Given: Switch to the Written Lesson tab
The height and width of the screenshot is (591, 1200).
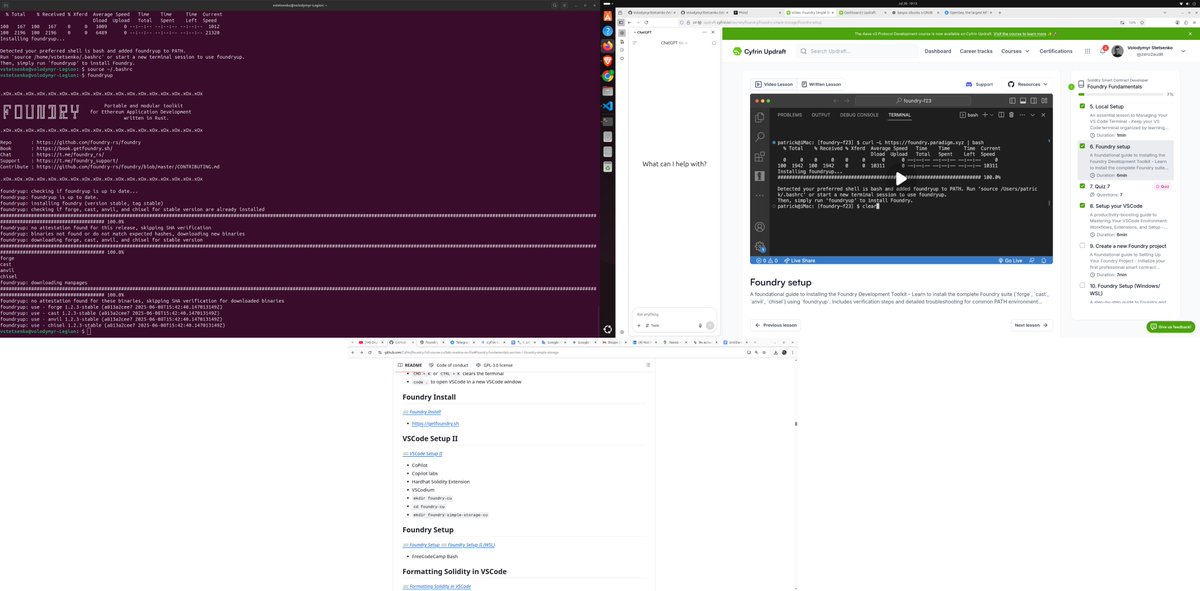Looking at the screenshot, I should coord(820,84).
